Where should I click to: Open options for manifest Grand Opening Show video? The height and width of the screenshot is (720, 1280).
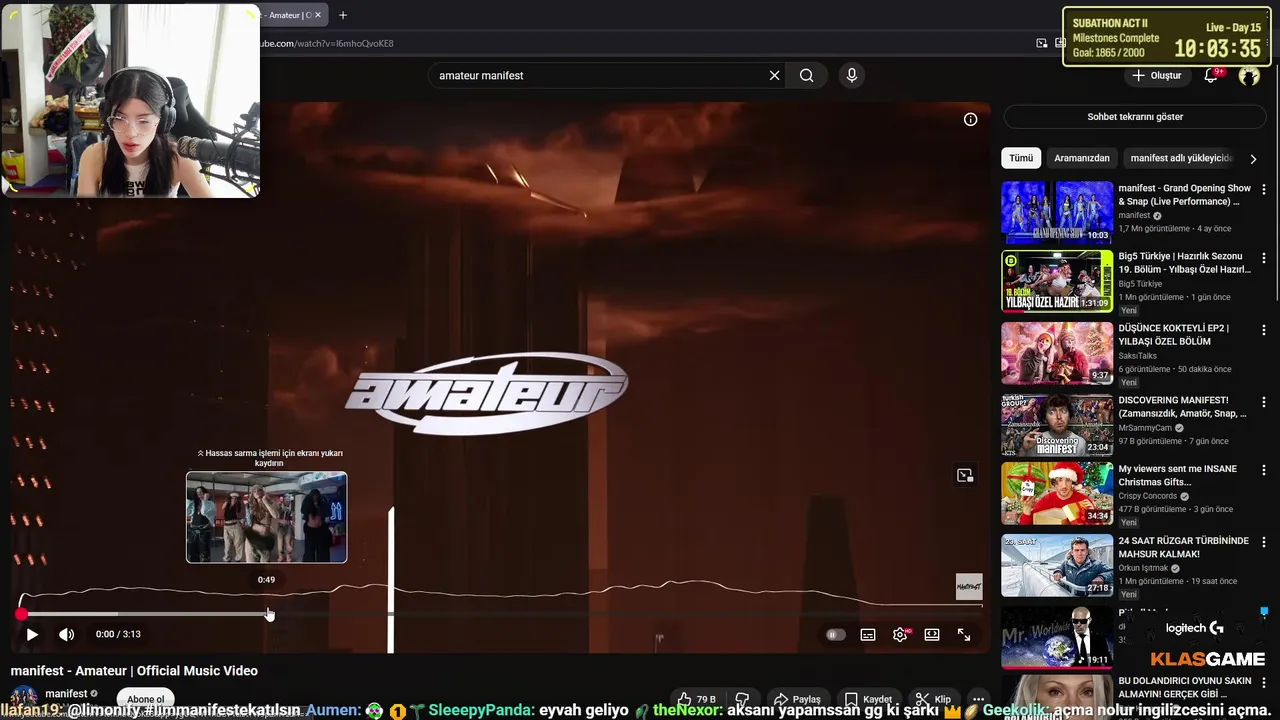[x=1263, y=189]
